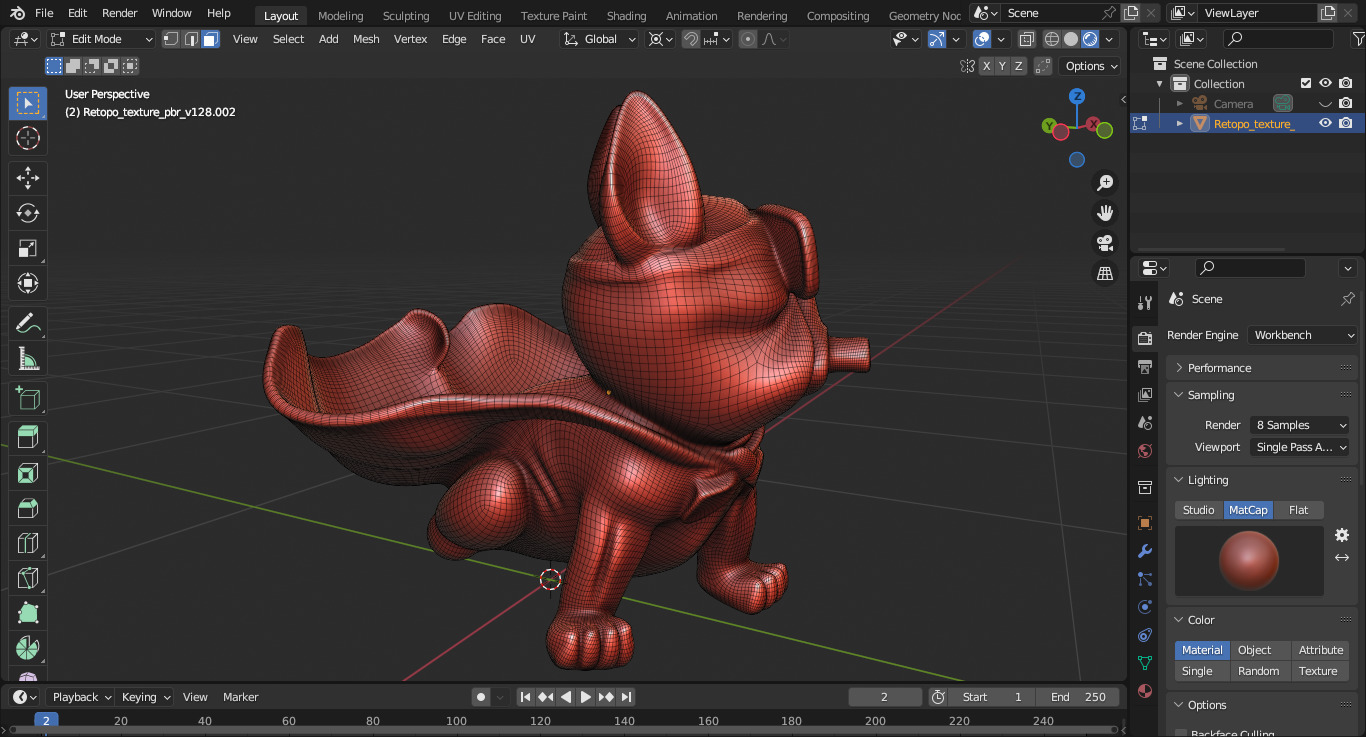1366x737 pixels.
Task: Click the viewport zoom magnifier icon
Action: [1105, 183]
